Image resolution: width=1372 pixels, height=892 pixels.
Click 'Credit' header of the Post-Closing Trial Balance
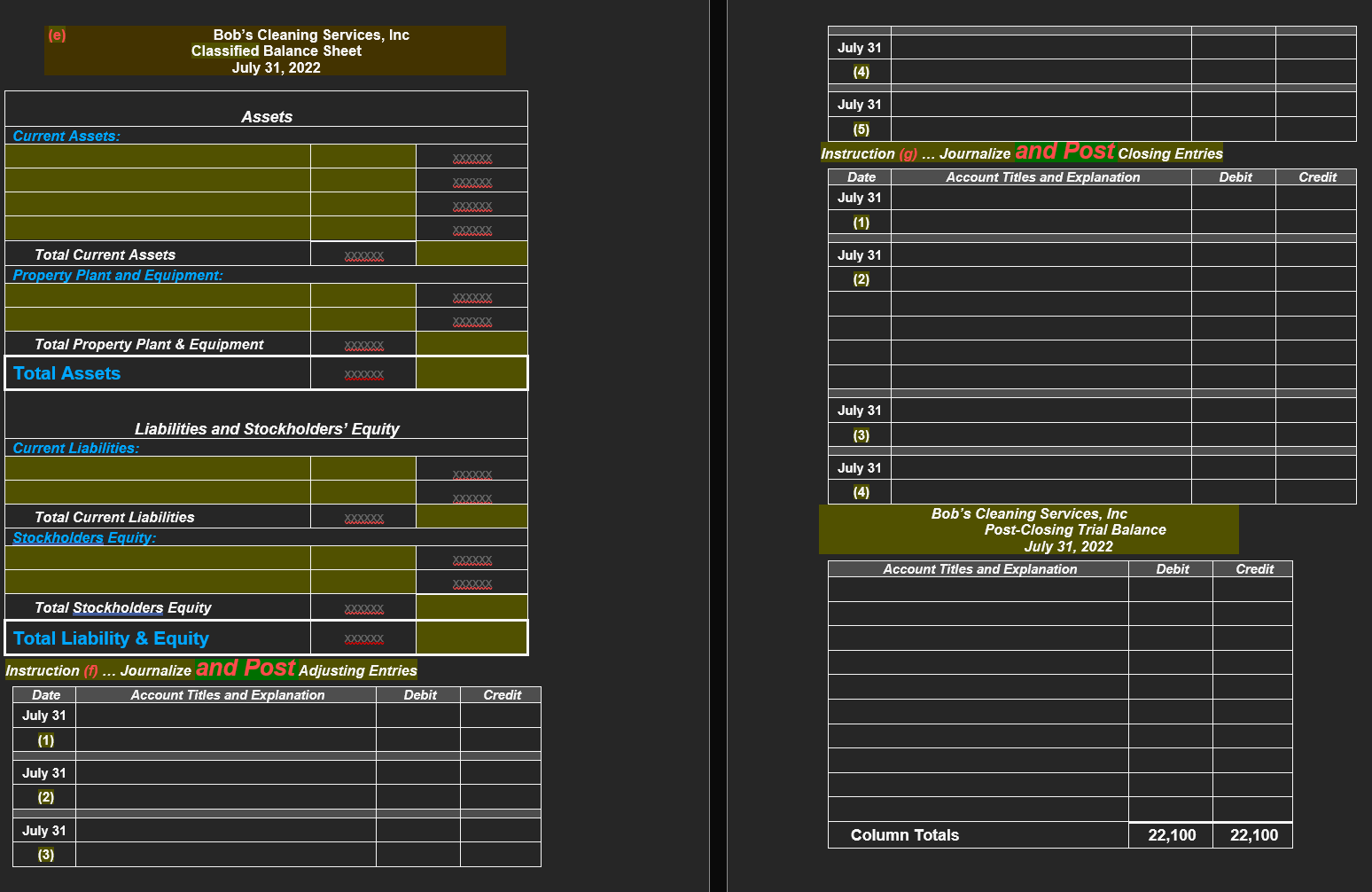tap(1255, 569)
